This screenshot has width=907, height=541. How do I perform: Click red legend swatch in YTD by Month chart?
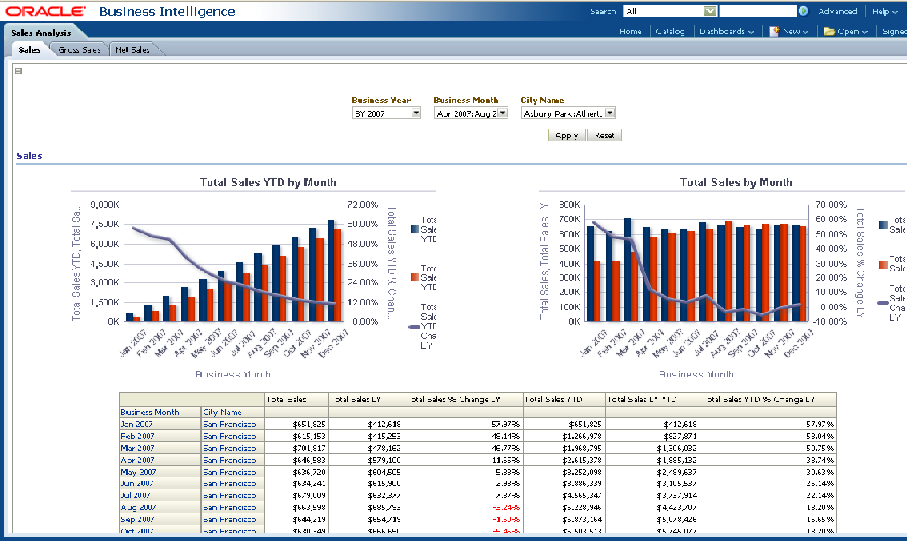pyautogui.click(x=415, y=277)
